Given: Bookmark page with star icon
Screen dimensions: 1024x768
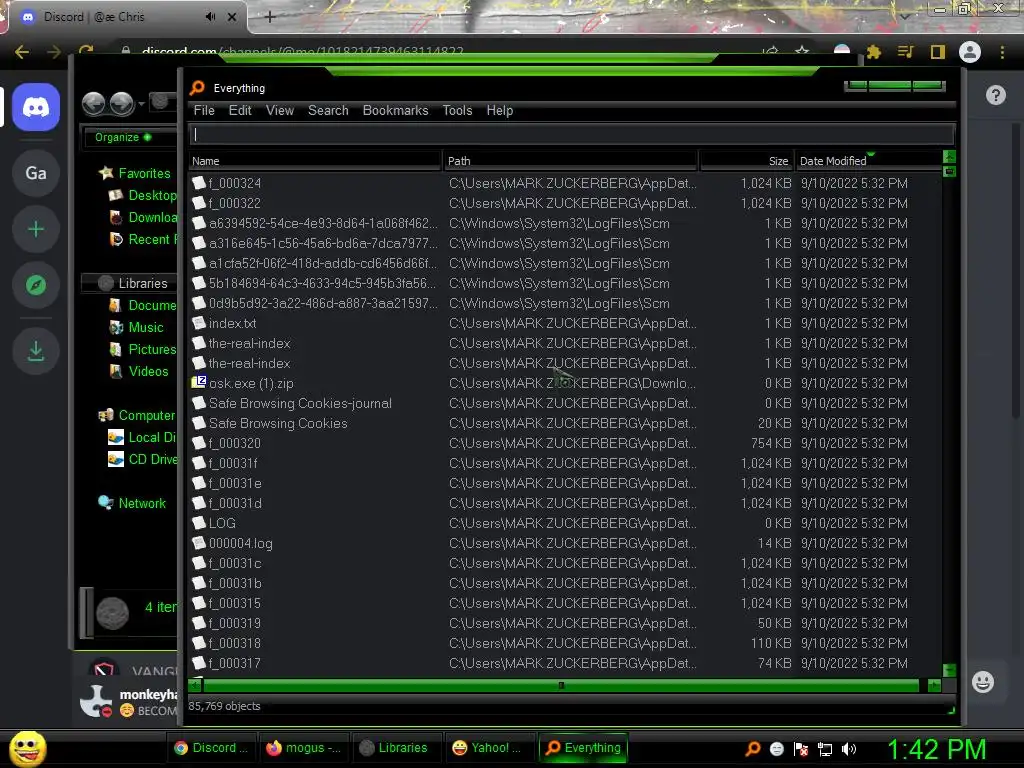Looking at the screenshot, I should pyautogui.click(x=802, y=51).
